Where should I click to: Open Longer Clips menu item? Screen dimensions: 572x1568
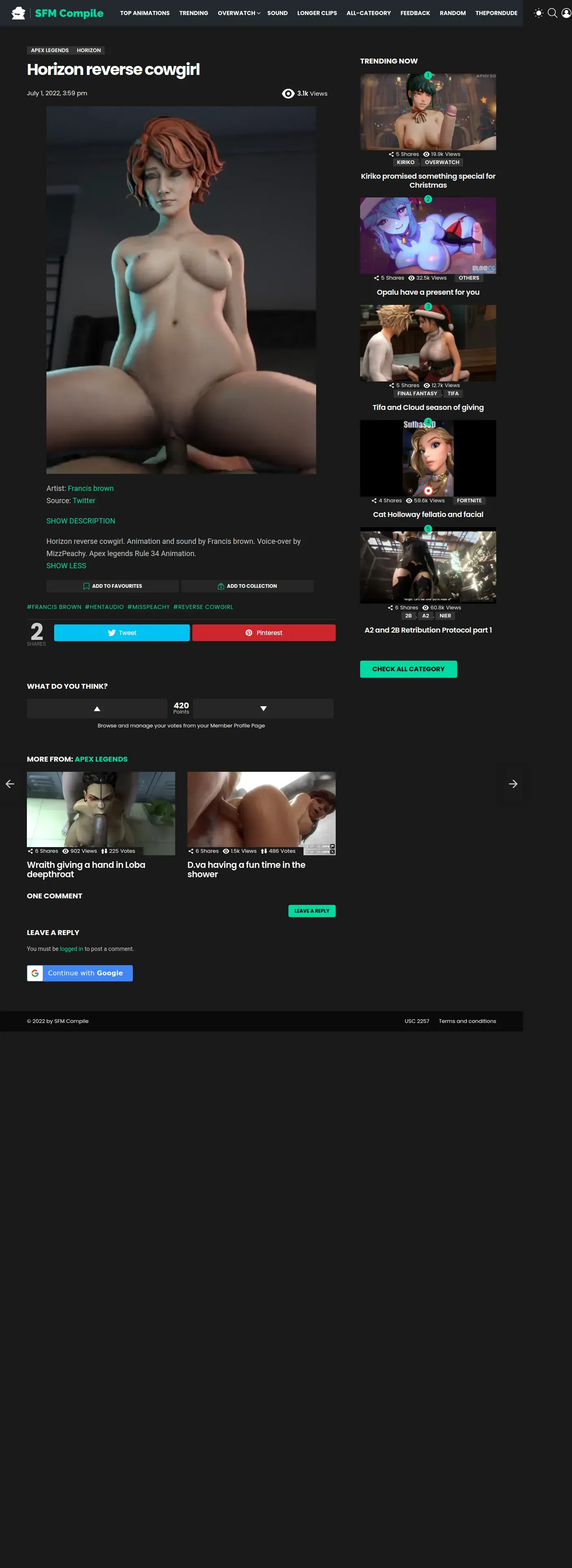pos(317,13)
